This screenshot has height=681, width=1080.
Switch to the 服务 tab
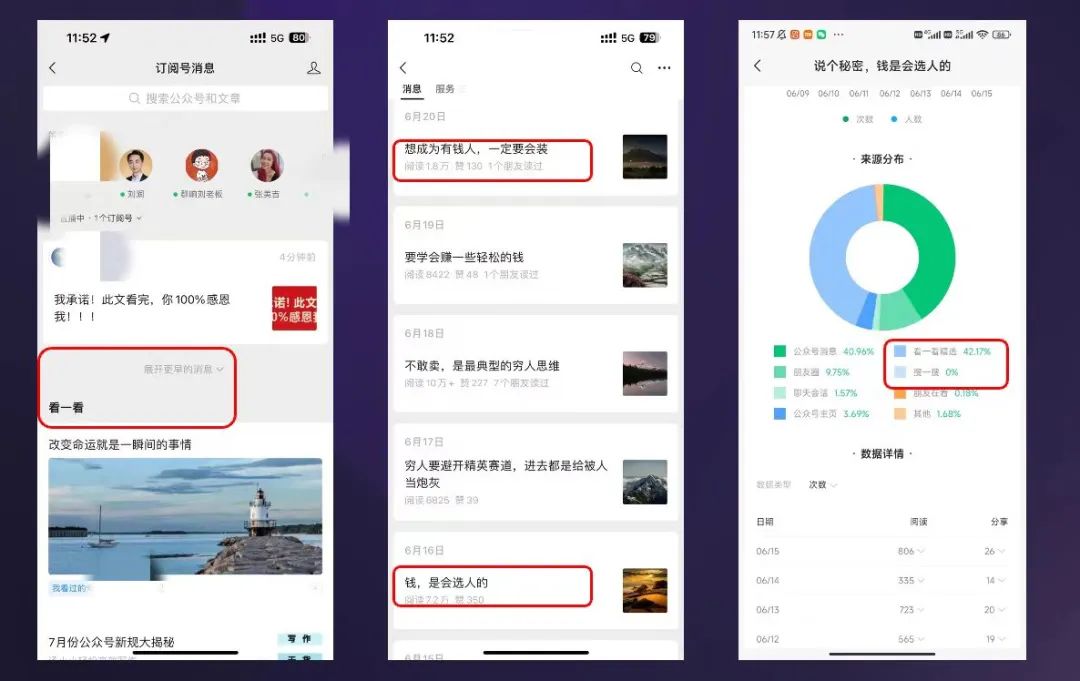coord(445,89)
